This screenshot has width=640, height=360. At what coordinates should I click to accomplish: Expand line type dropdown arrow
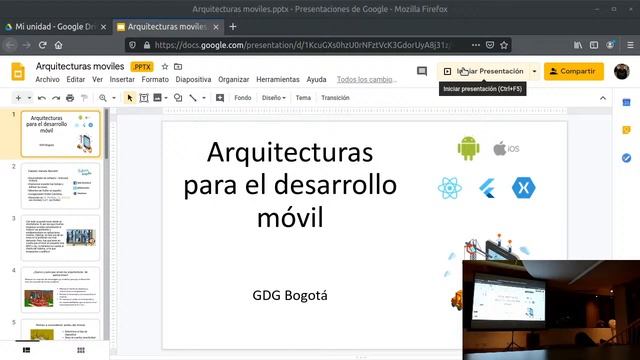pyautogui.click(x=204, y=98)
